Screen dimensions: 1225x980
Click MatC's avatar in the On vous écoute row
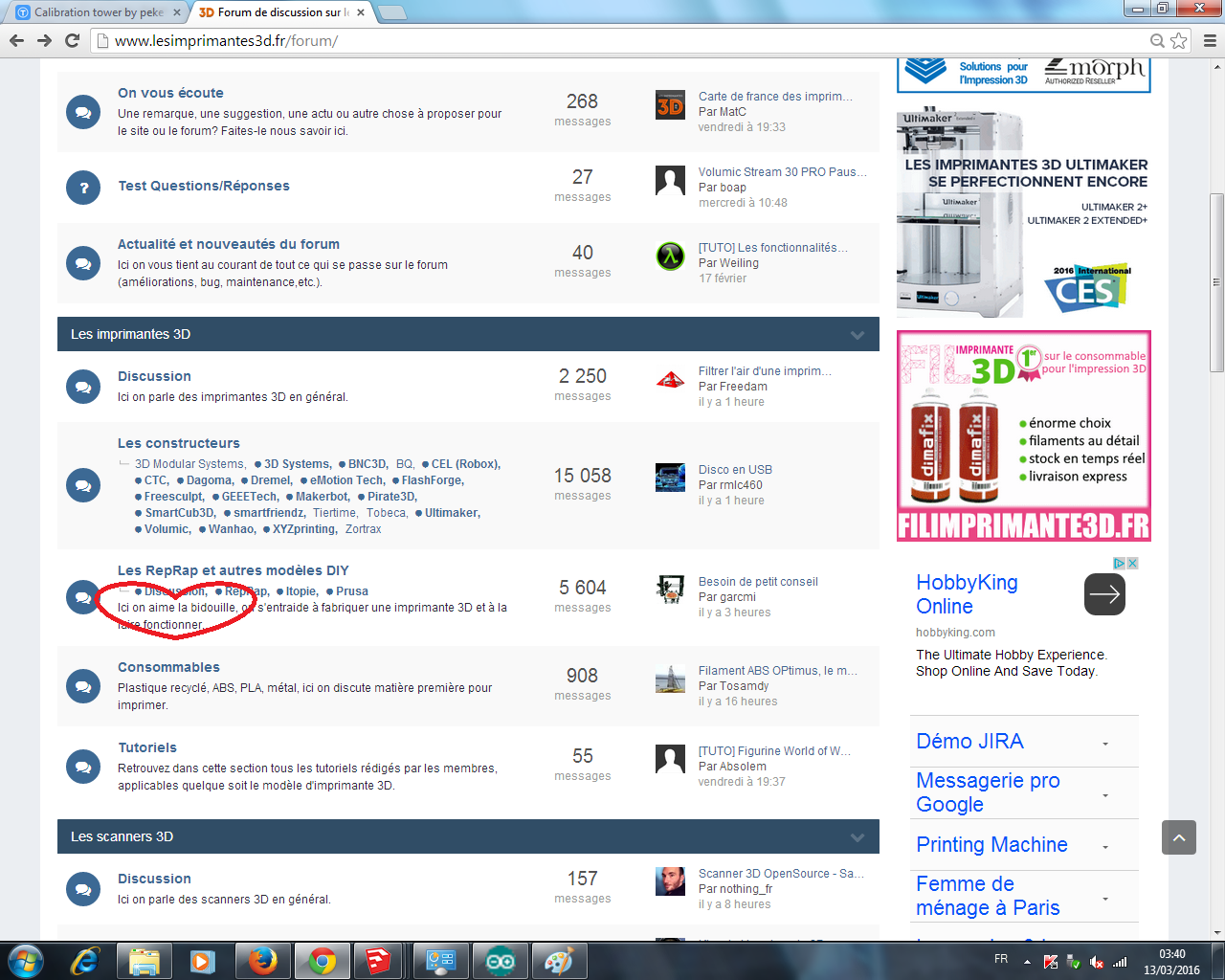coord(670,105)
